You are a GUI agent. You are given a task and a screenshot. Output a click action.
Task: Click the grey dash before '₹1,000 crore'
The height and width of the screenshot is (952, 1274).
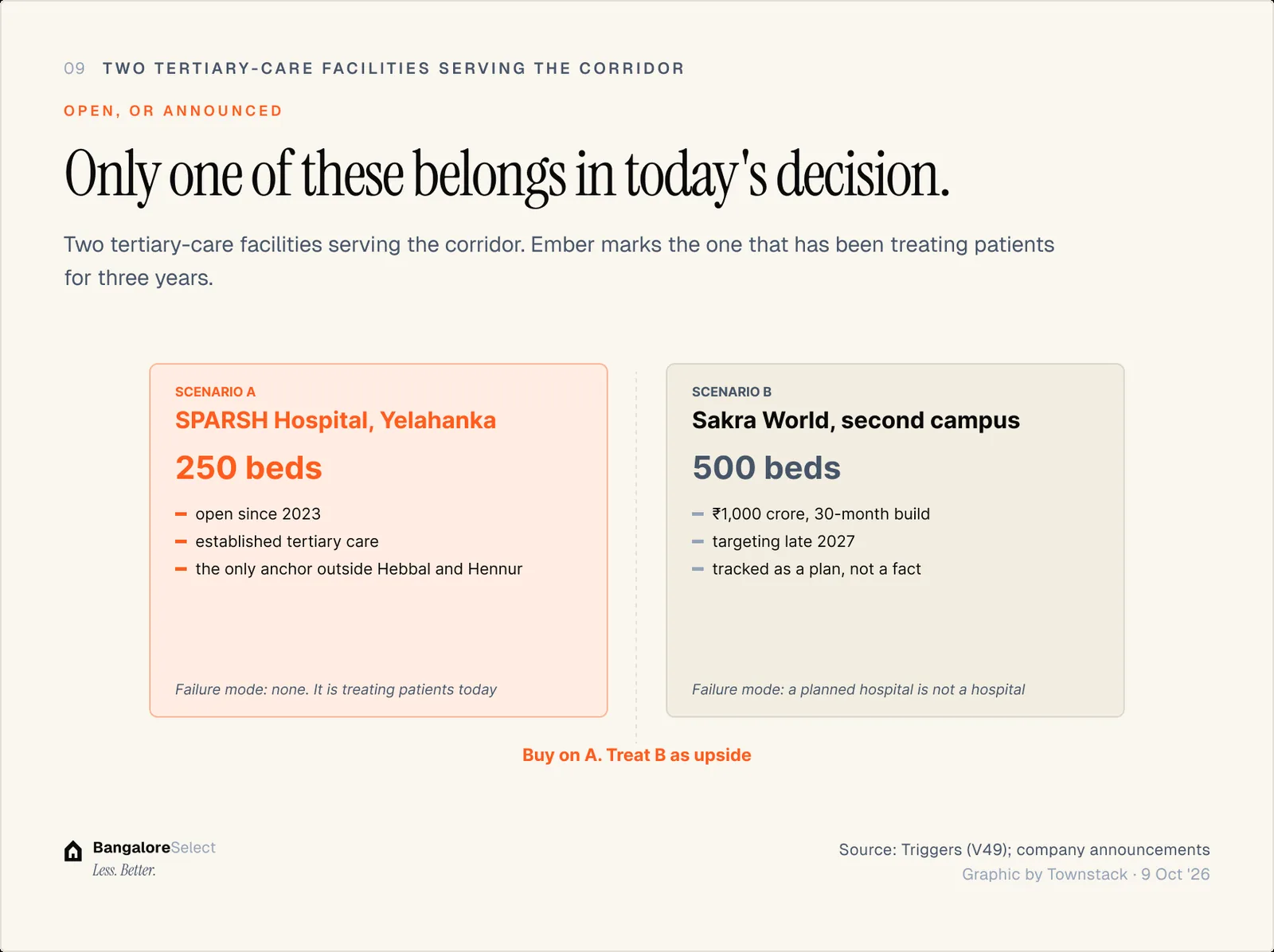698,514
